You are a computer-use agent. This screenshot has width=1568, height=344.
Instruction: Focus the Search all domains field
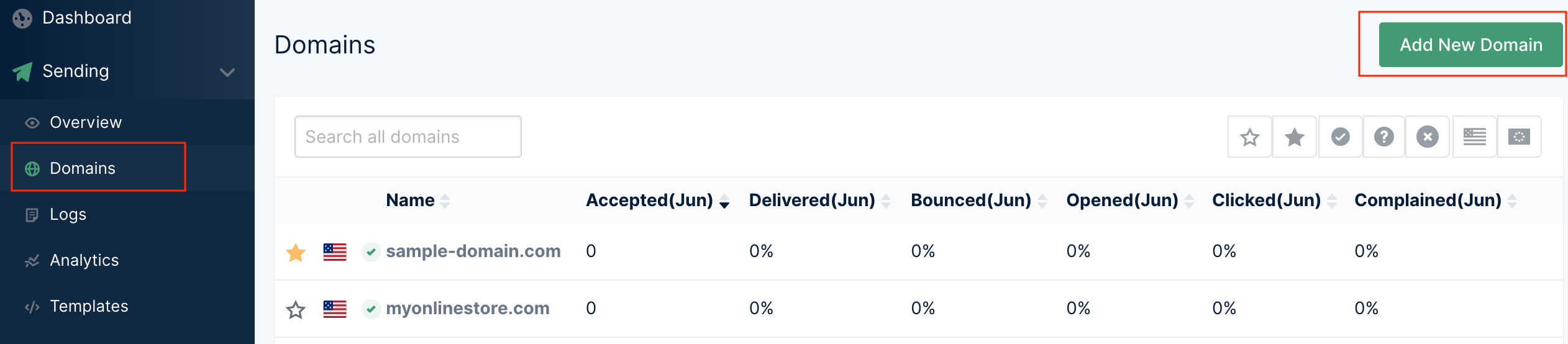point(408,137)
